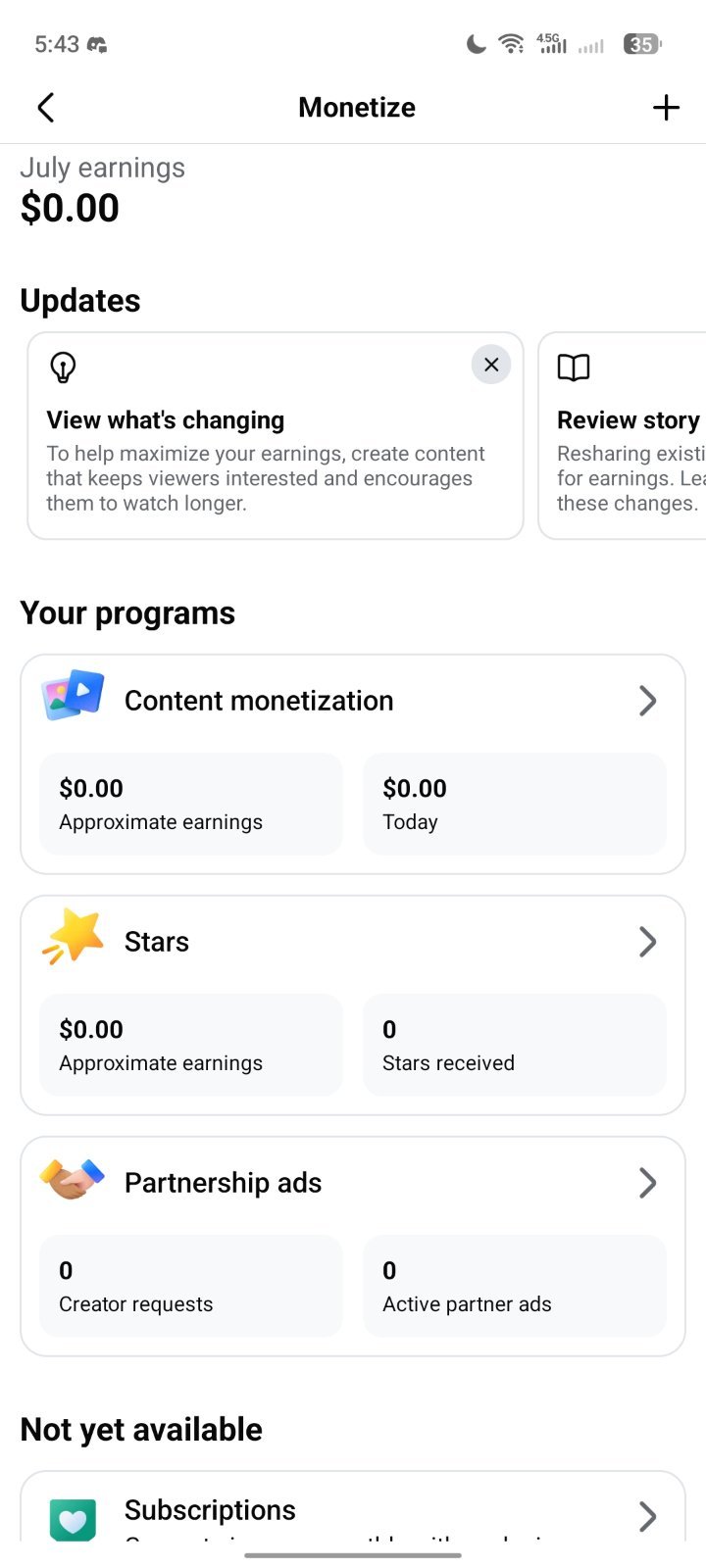Tap the open book icon
Viewport: 706px width, 1568px height.
tap(574, 367)
